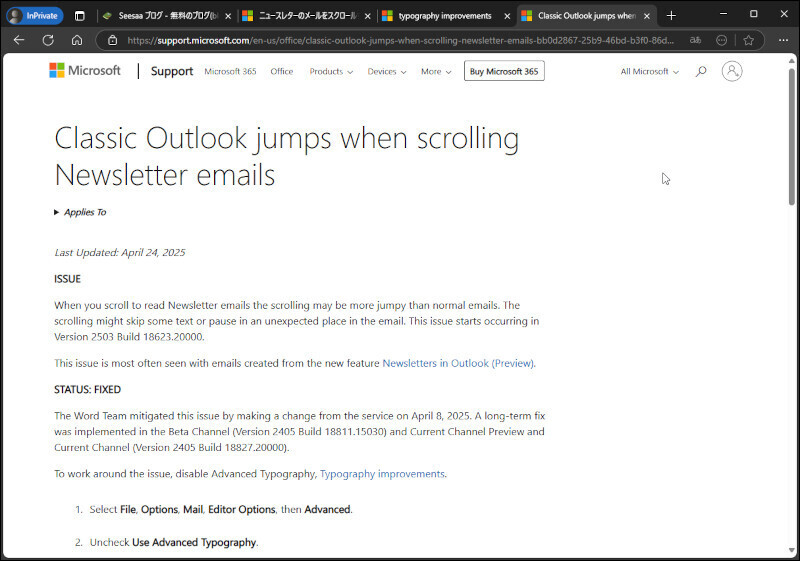Click the round icon left of the star

pyautogui.click(x=721, y=40)
